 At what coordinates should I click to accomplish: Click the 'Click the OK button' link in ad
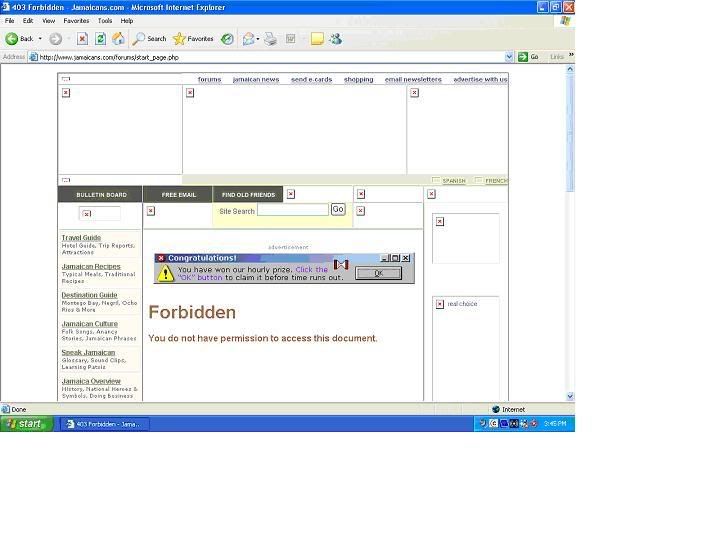253,273
